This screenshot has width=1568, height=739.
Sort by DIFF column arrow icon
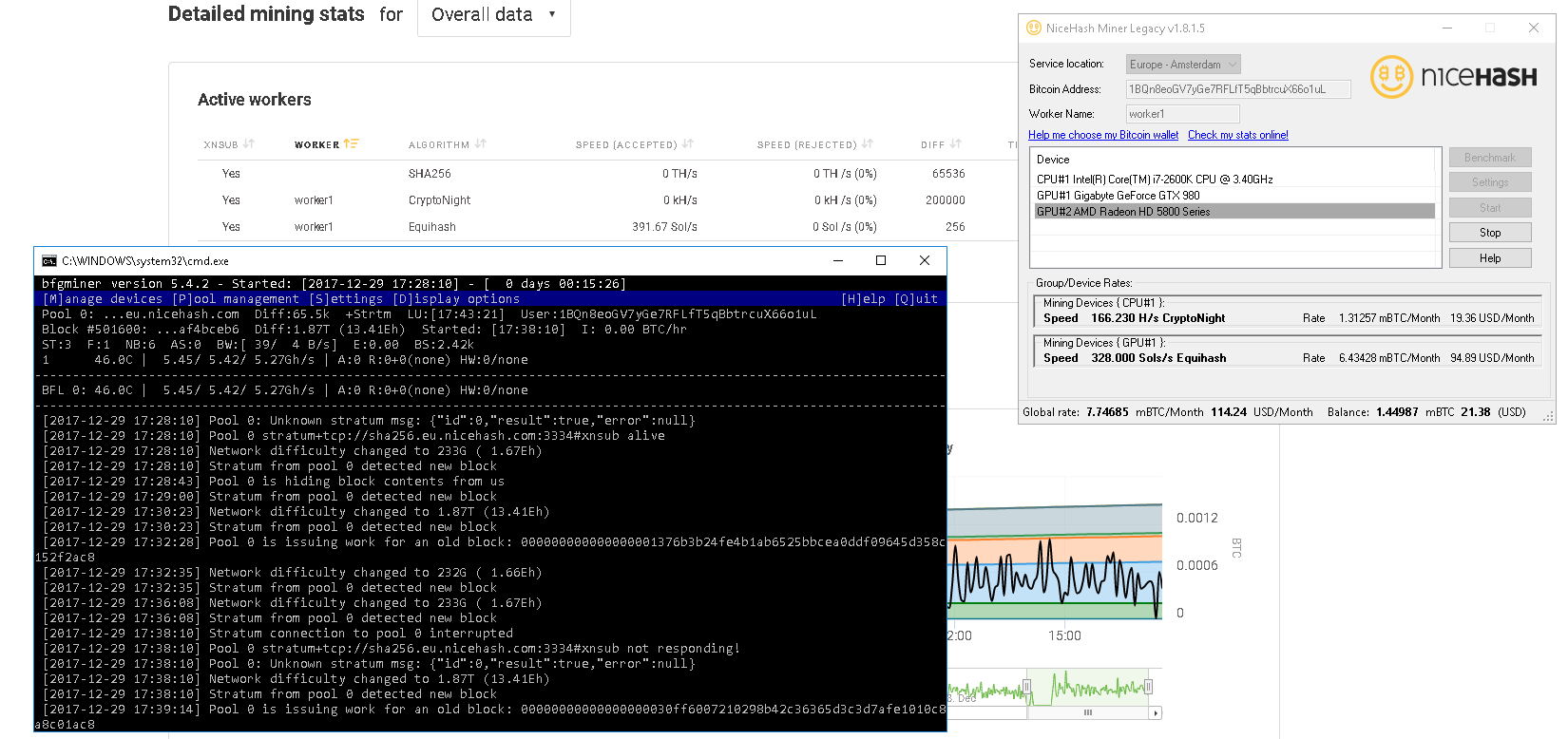point(956,144)
